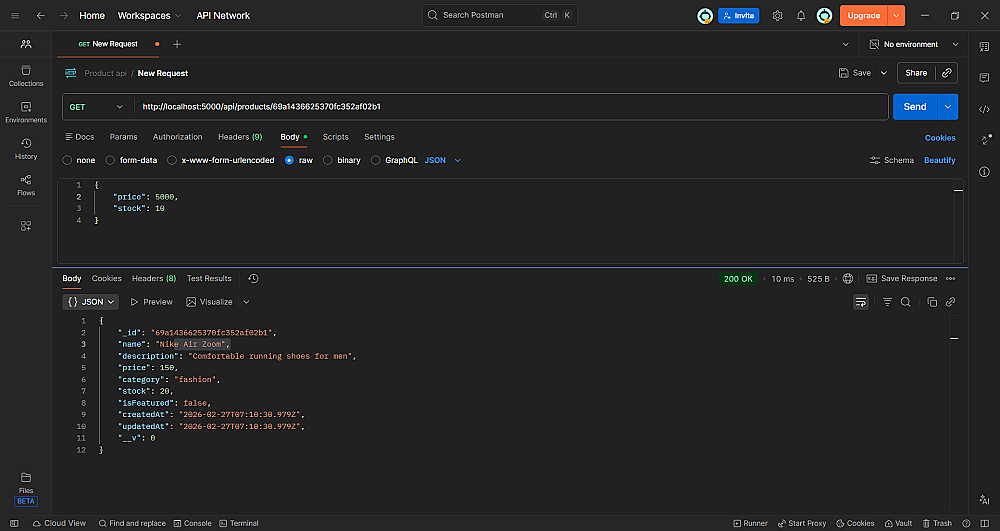Screen dimensions: 1000x531
Task: Click the blue Send button
Action: point(914,107)
